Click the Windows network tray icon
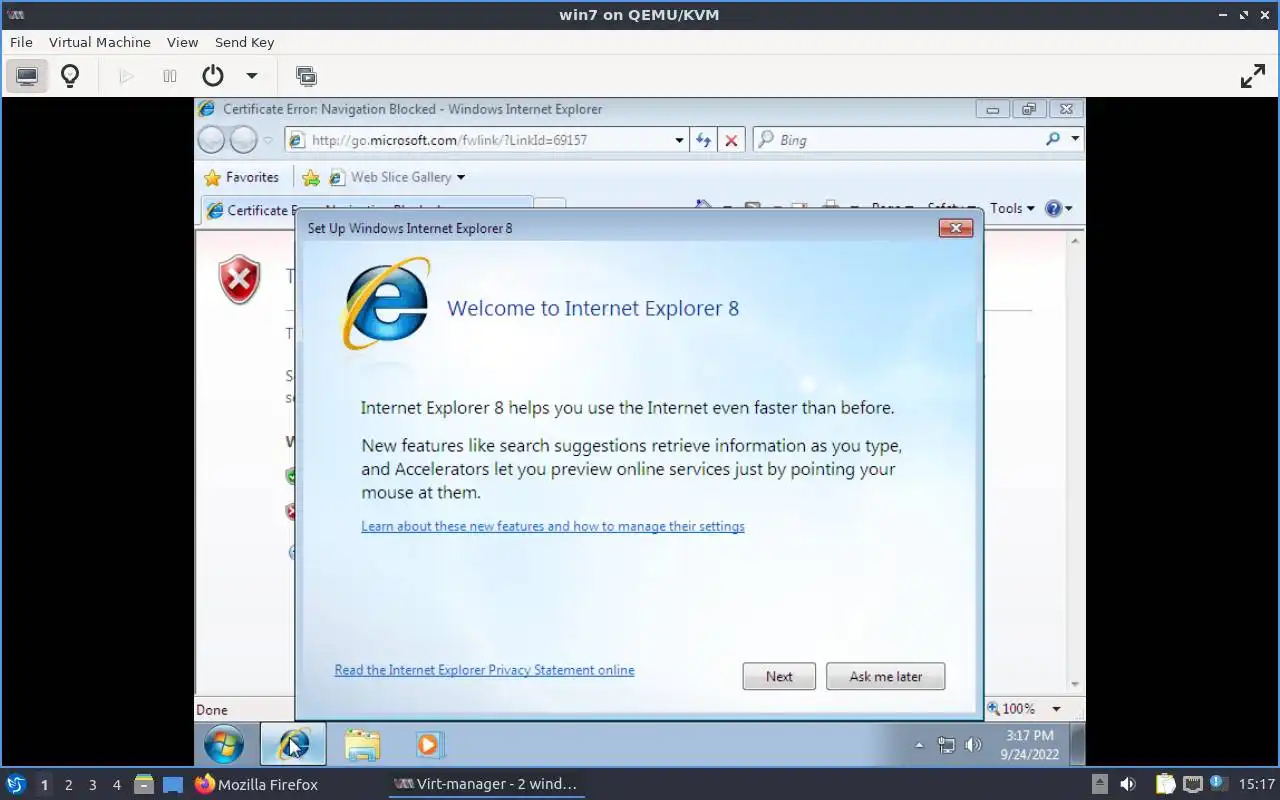Screen dimensions: 1280x800 [946, 745]
